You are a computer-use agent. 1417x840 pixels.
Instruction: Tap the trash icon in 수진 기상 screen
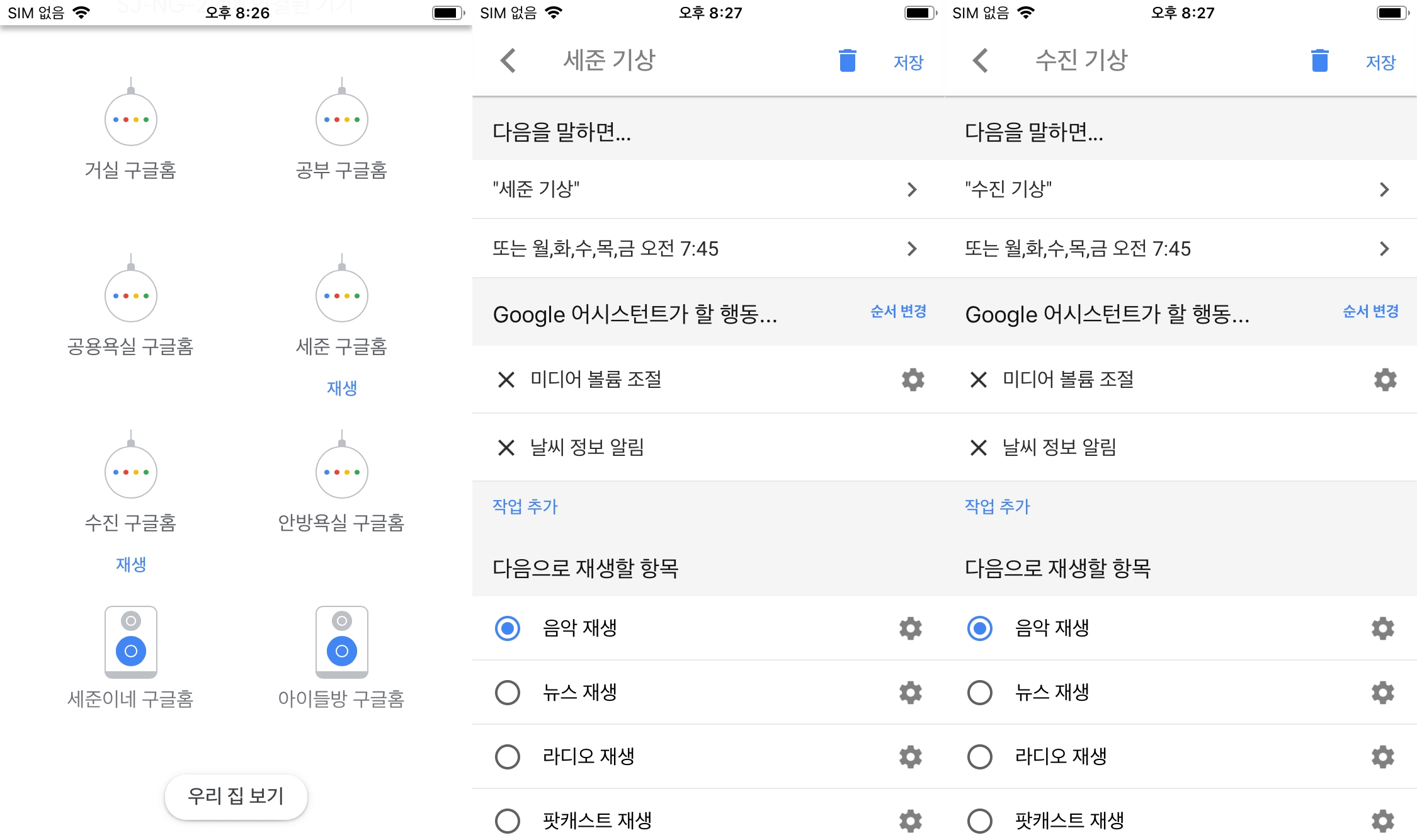click(1319, 61)
